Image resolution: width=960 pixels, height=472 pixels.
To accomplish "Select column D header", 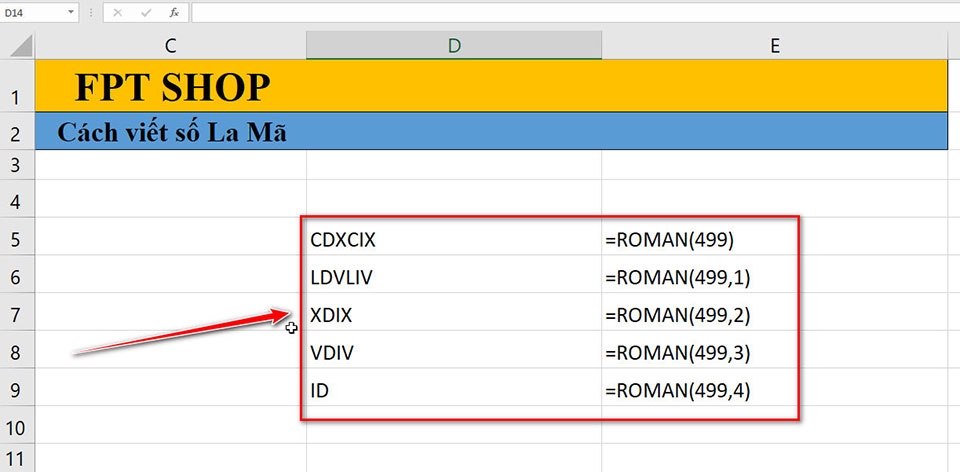I will coord(454,45).
